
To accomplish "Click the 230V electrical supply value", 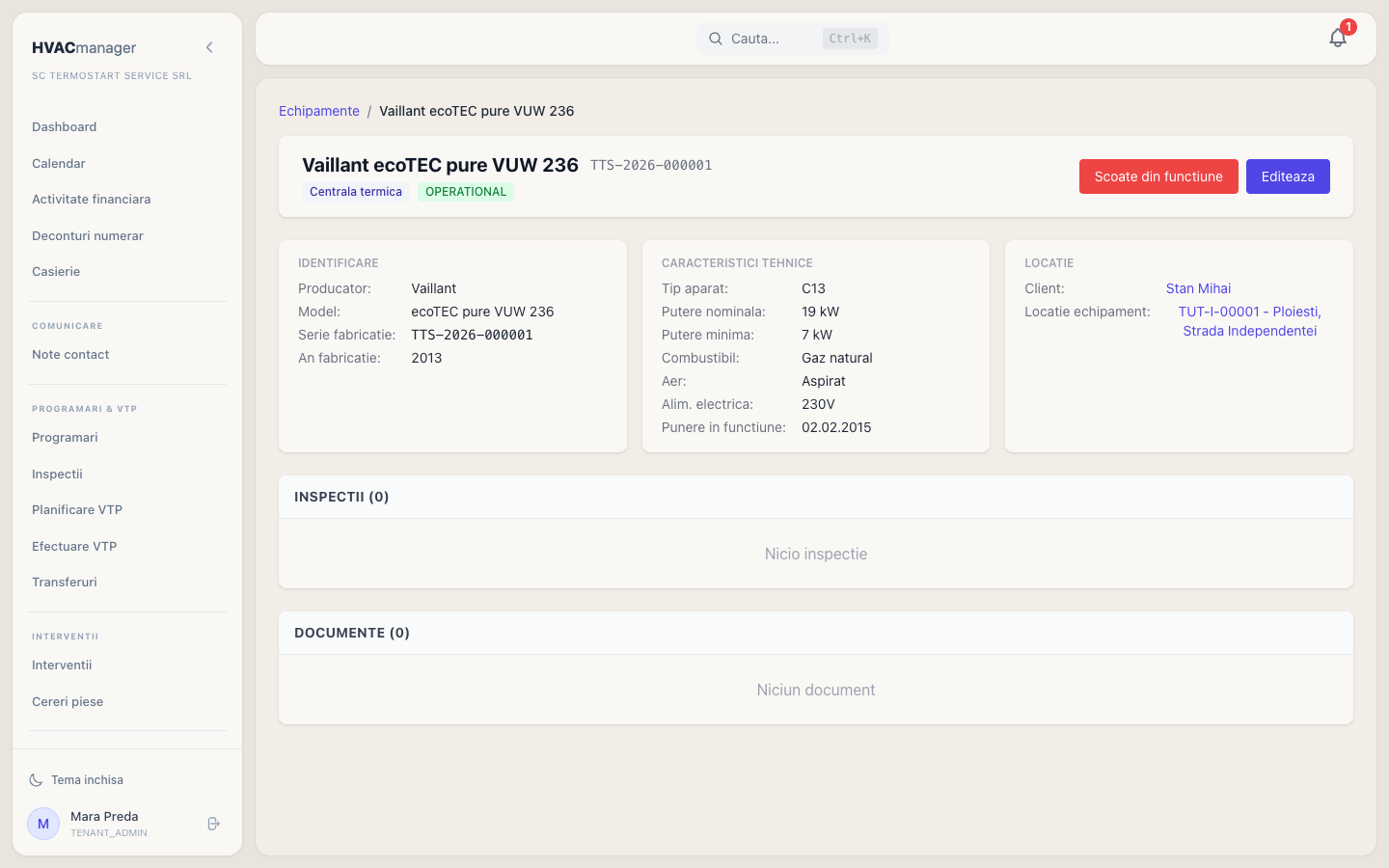I will tap(818, 404).
